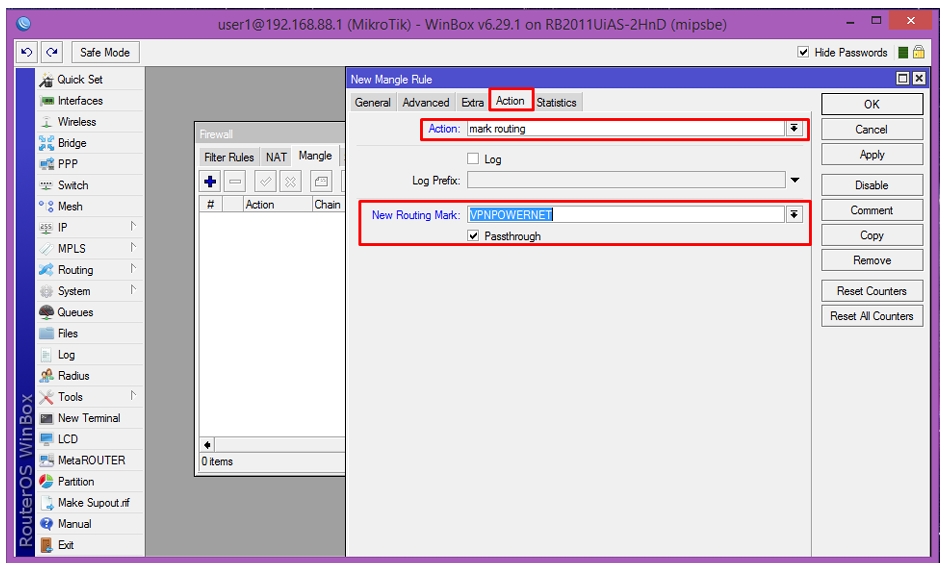
Task: Click the Comment button
Action: pos(872,210)
